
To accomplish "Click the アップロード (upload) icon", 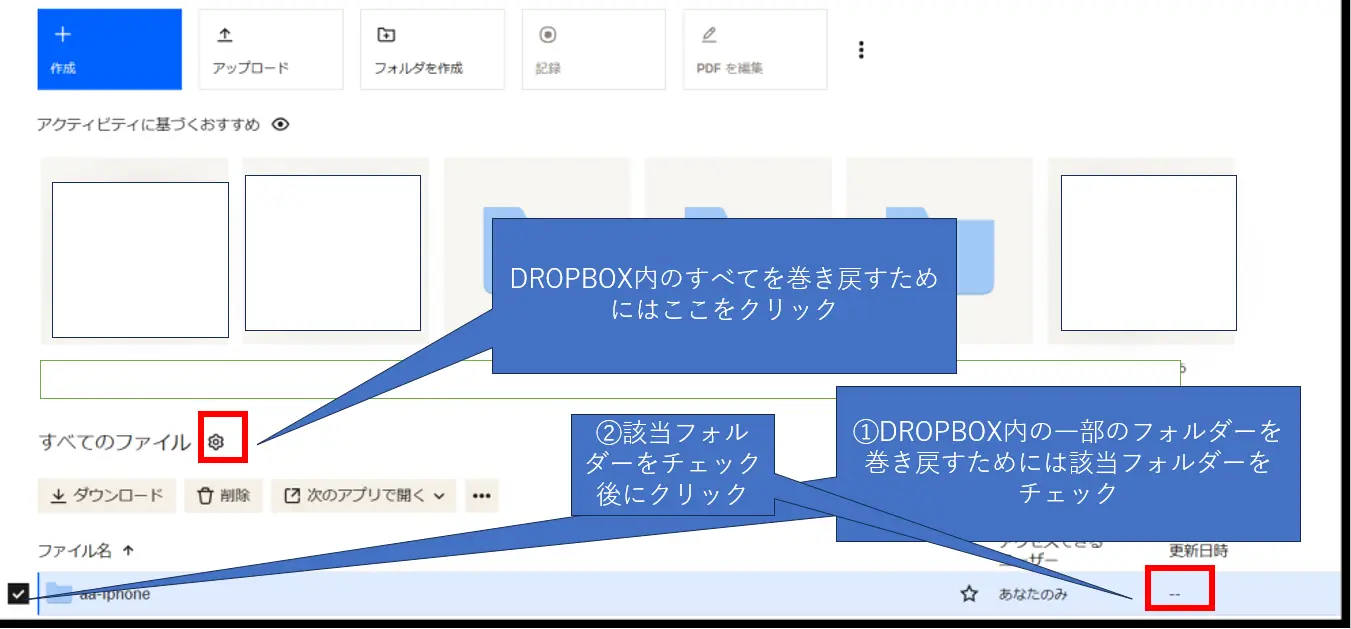I will tap(224, 36).
